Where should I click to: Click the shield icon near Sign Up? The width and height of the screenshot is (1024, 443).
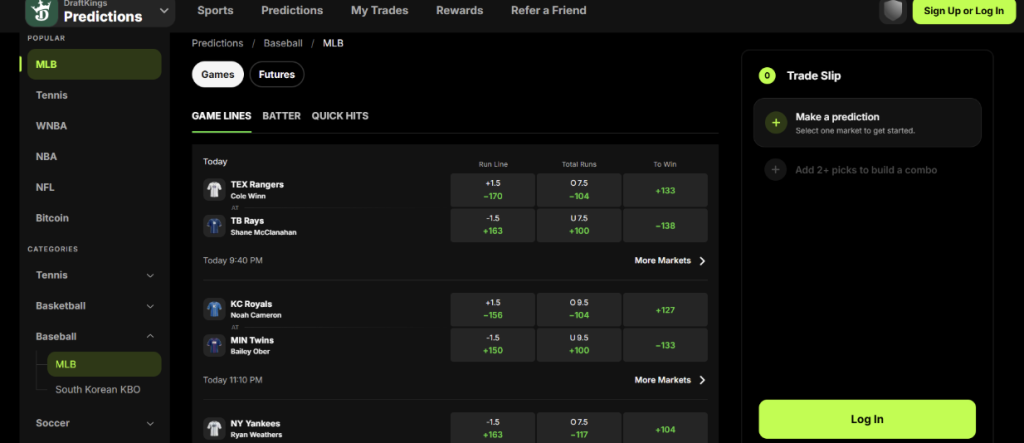coord(892,11)
